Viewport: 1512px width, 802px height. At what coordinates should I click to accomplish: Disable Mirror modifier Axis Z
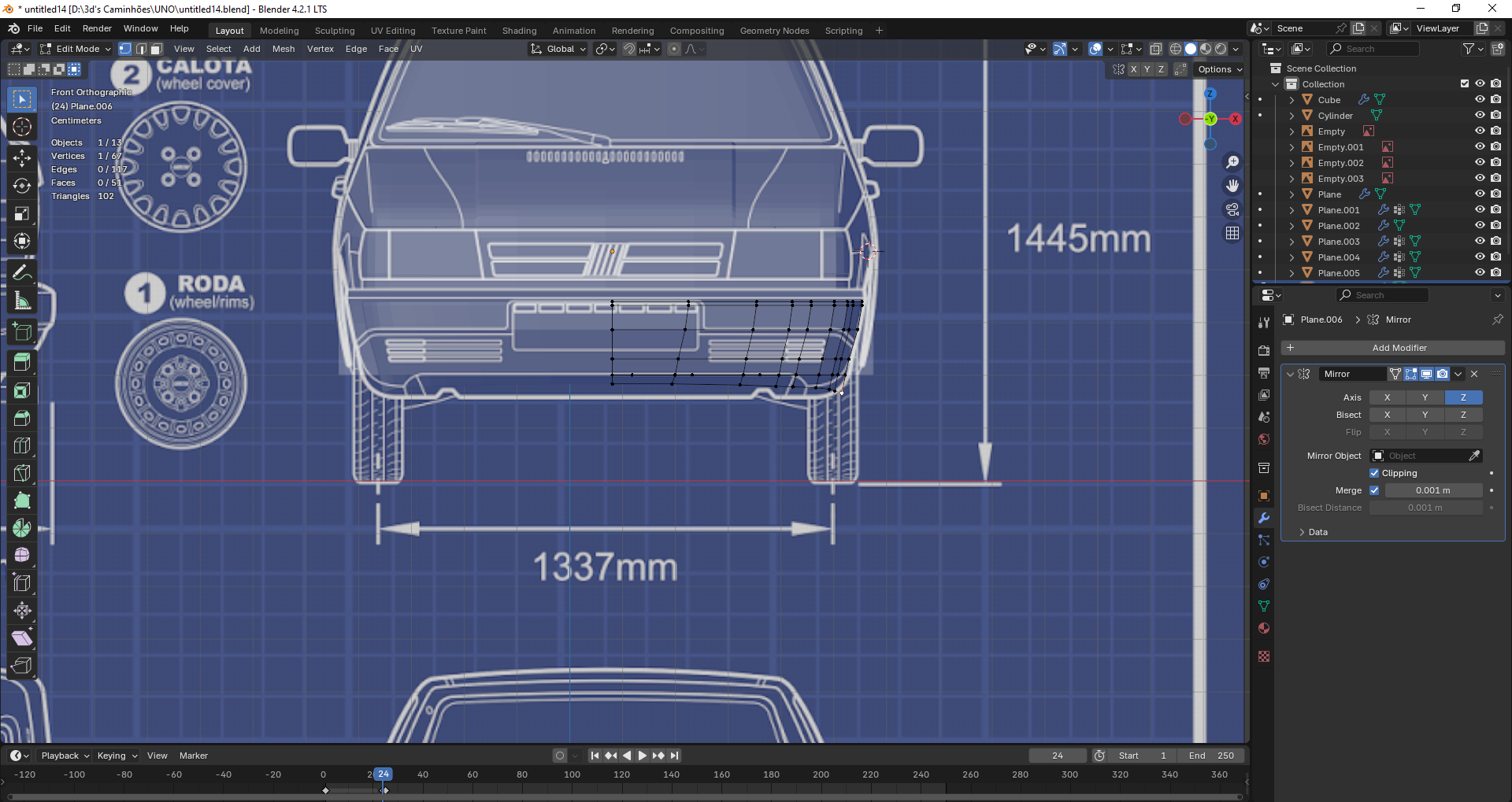pyautogui.click(x=1464, y=397)
